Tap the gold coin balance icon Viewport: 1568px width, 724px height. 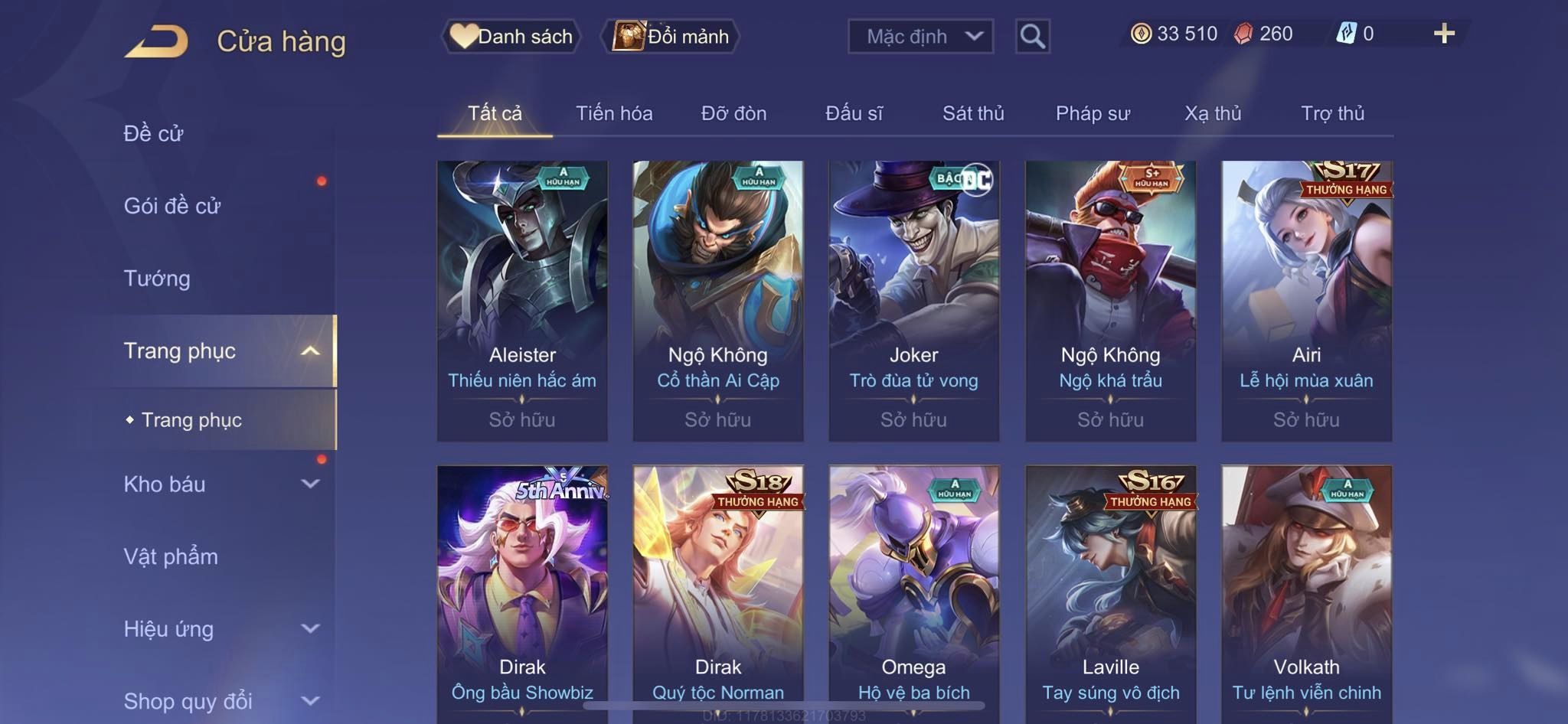tap(1141, 34)
